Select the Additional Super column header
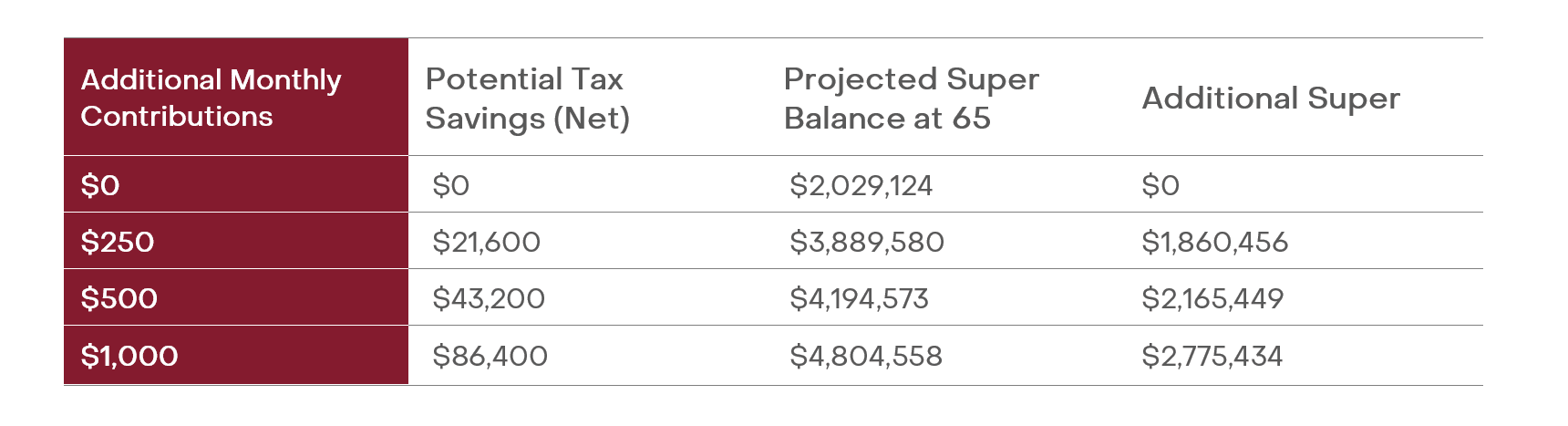The width and height of the screenshot is (1568, 426). pyautogui.click(x=1271, y=98)
